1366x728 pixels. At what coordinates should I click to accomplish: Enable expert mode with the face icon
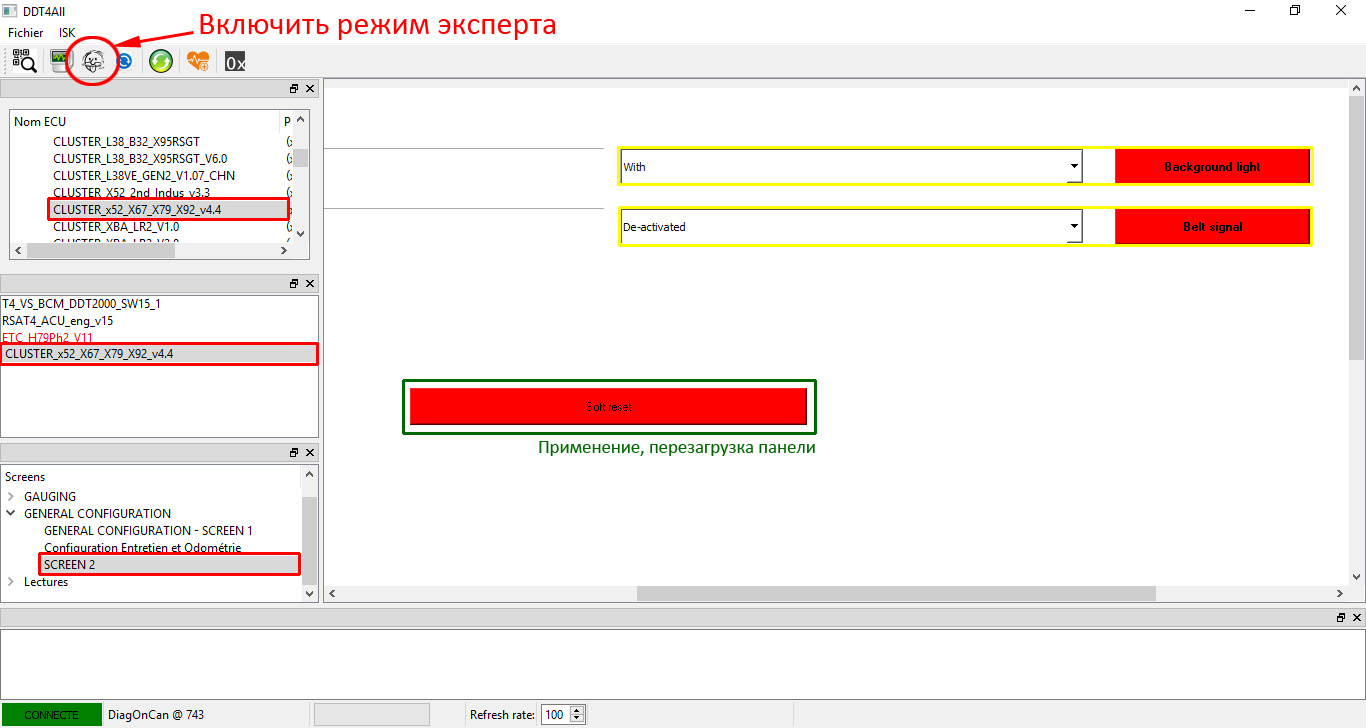pos(93,61)
